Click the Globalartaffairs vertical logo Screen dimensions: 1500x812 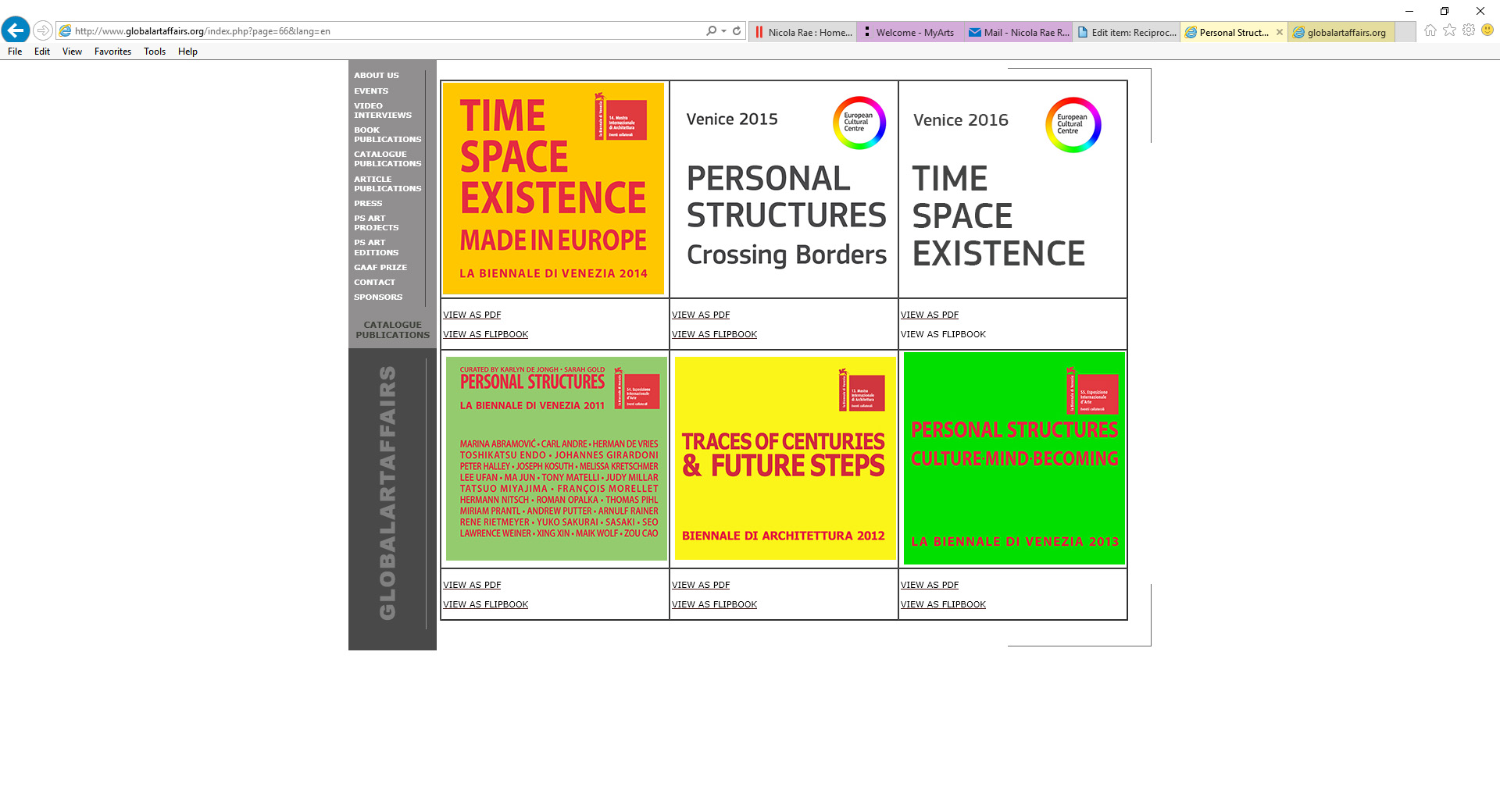coord(387,493)
